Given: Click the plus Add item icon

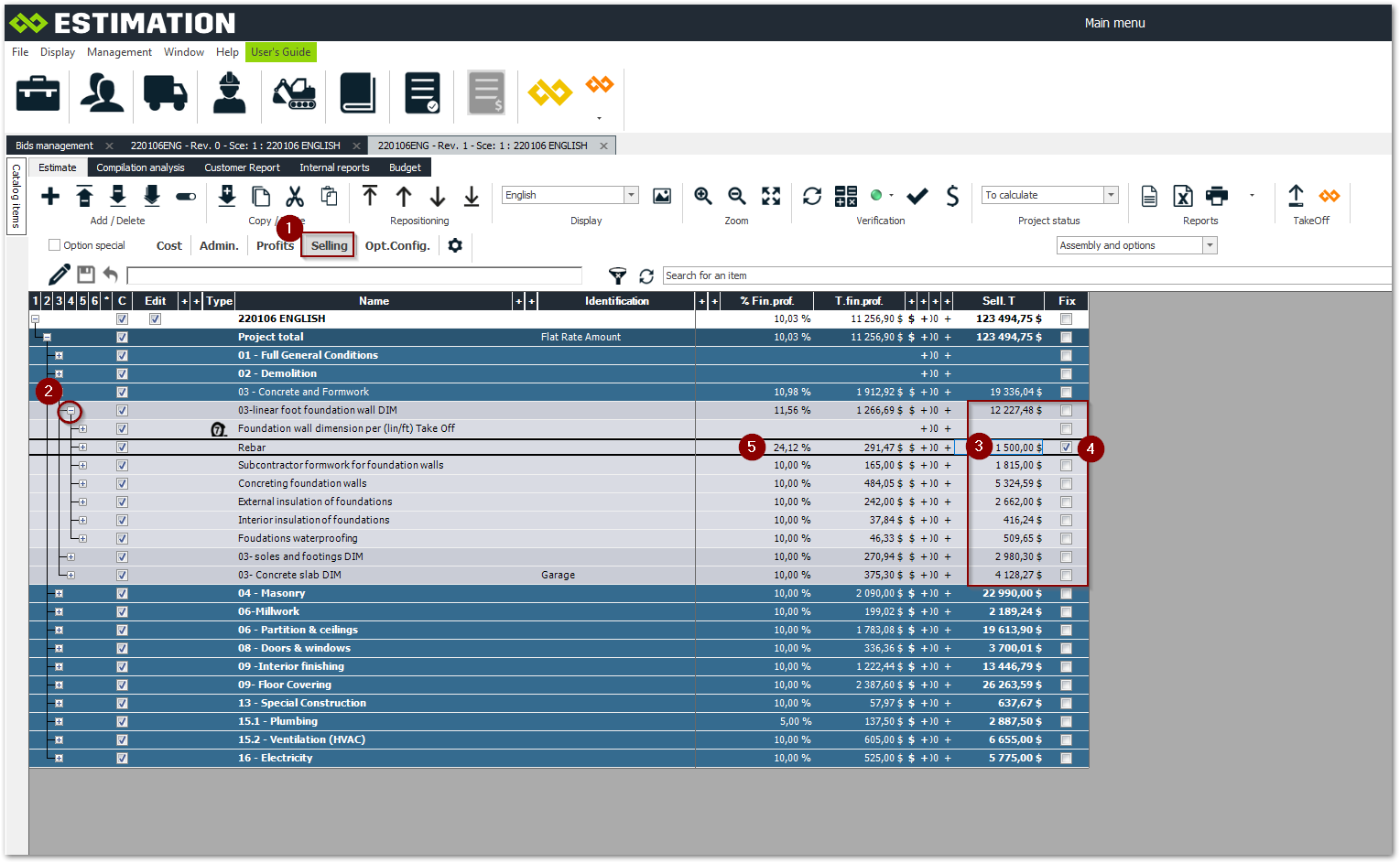Looking at the screenshot, I should pos(50,196).
